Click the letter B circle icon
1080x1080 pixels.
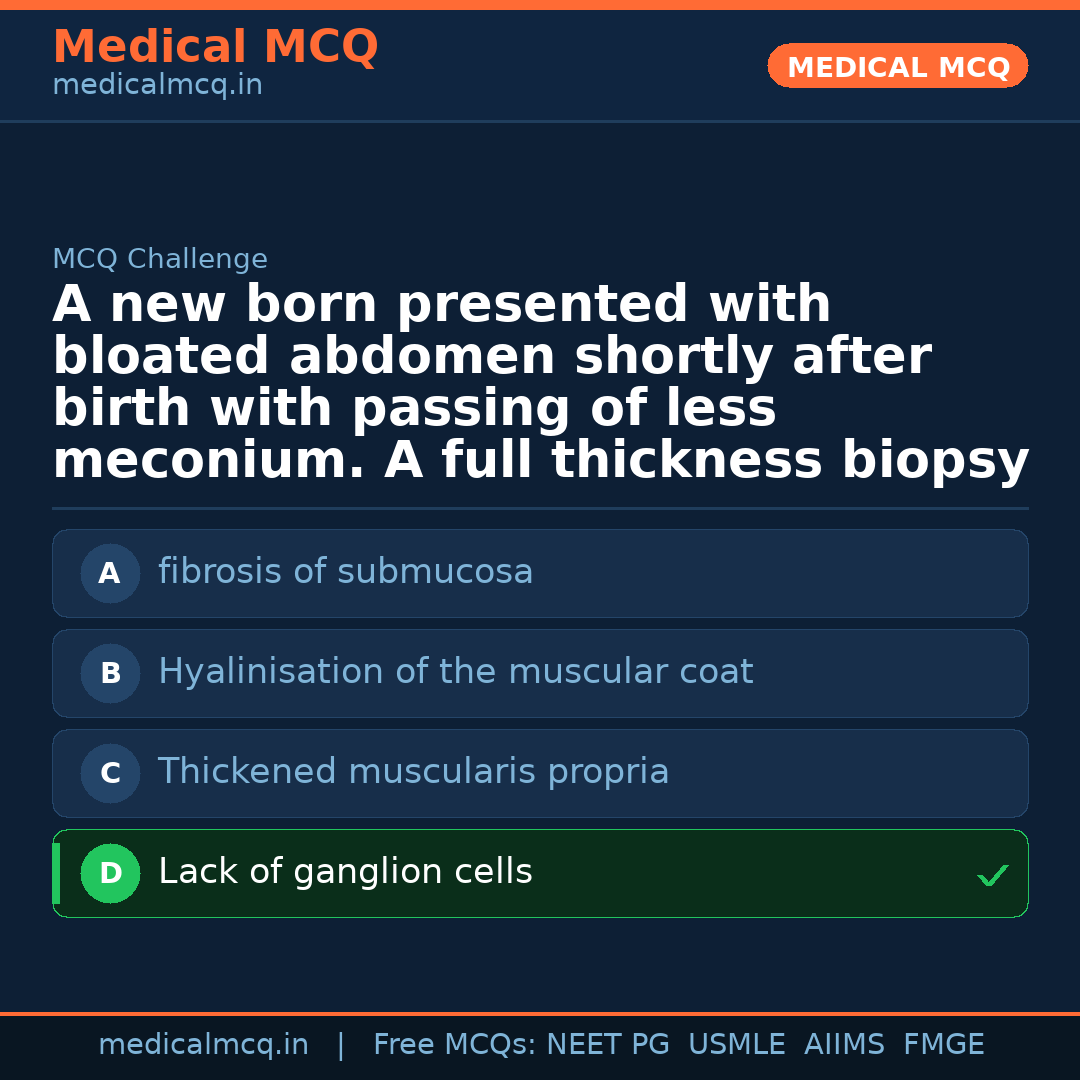tap(110, 674)
